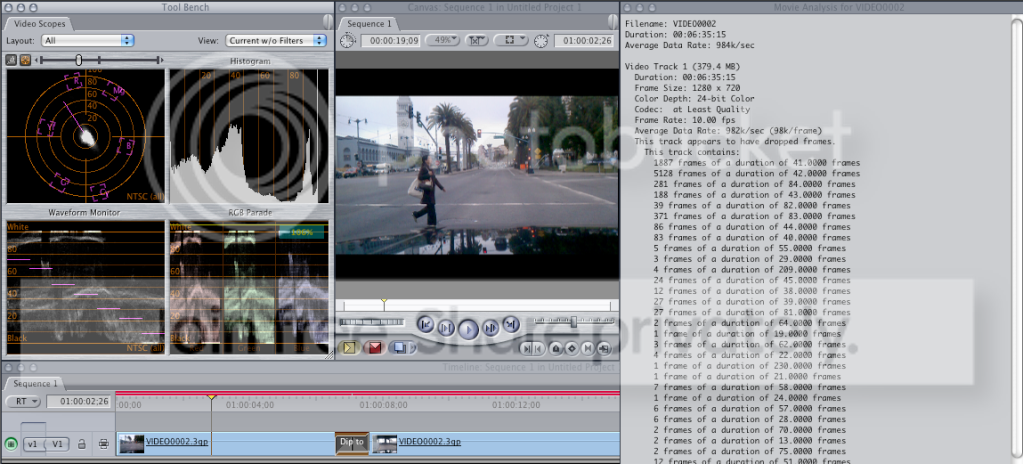The height and width of the screenshot is (464, 1023).
Task: Click the Go to Next Edit button
Action: (x=510, y=325)
